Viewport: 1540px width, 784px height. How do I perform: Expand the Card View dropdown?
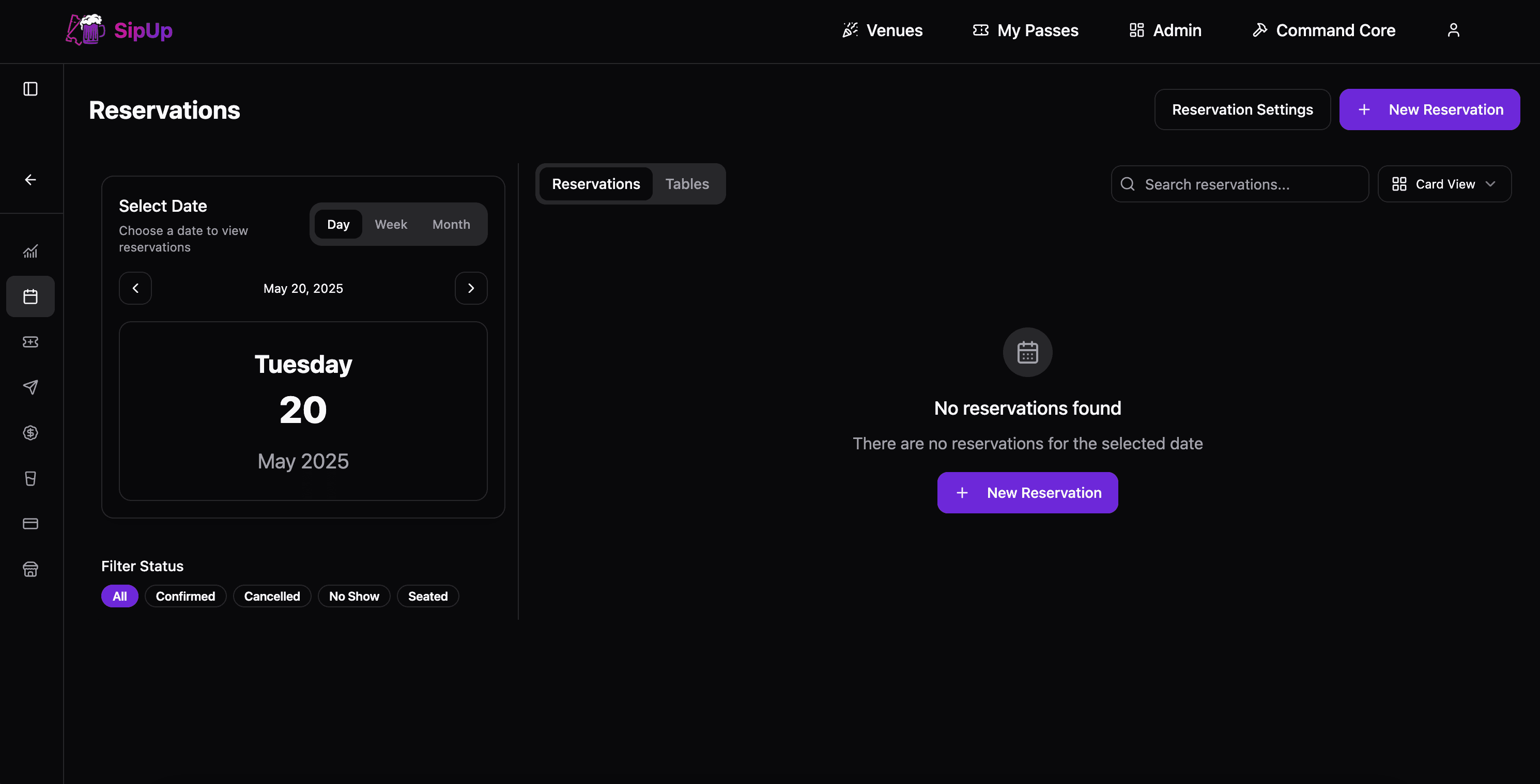[1444, 184]
